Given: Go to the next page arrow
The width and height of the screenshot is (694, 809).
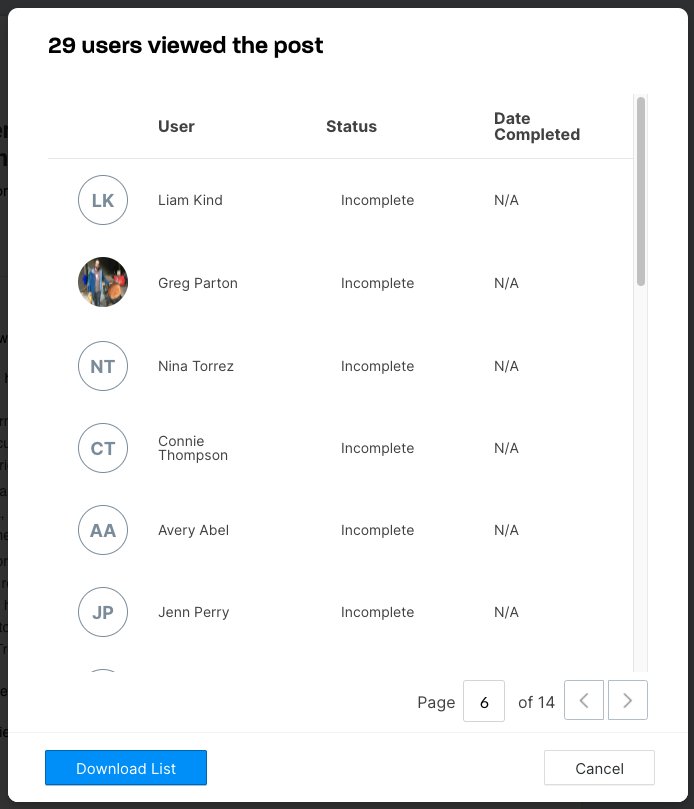Looking at the screenshot, I should coord(627,700).
